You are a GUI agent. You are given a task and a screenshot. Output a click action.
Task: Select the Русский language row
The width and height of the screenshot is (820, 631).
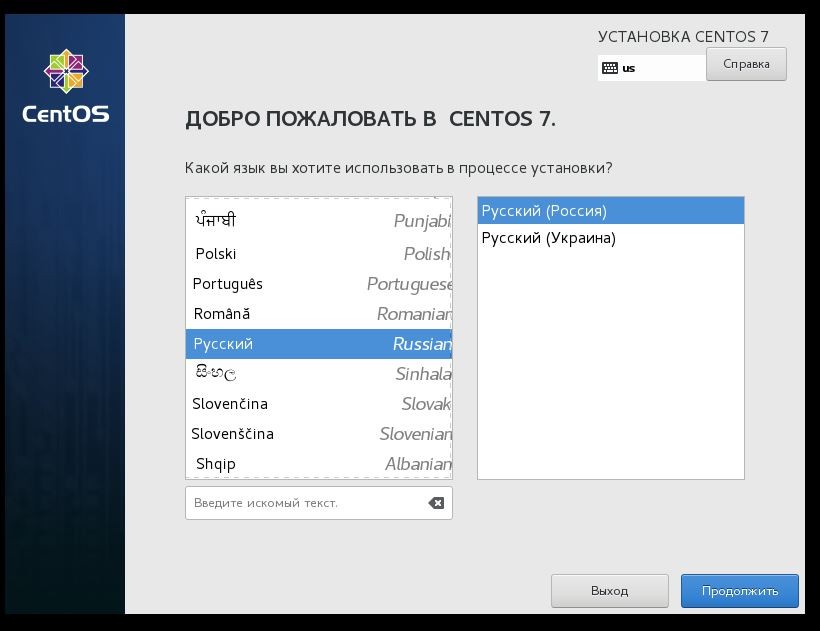click(x=319, y=344)
